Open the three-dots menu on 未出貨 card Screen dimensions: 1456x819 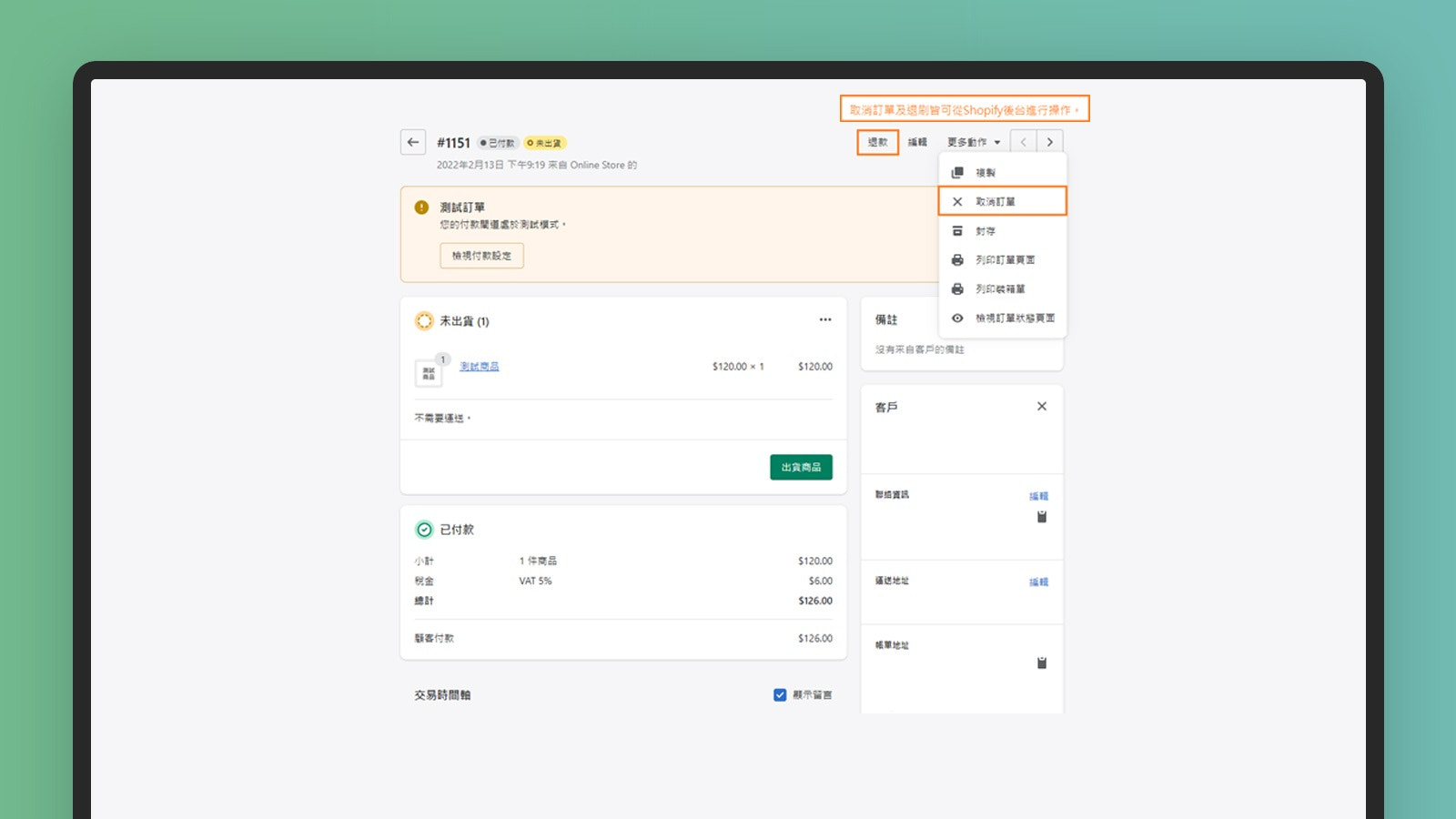[825, 319]
